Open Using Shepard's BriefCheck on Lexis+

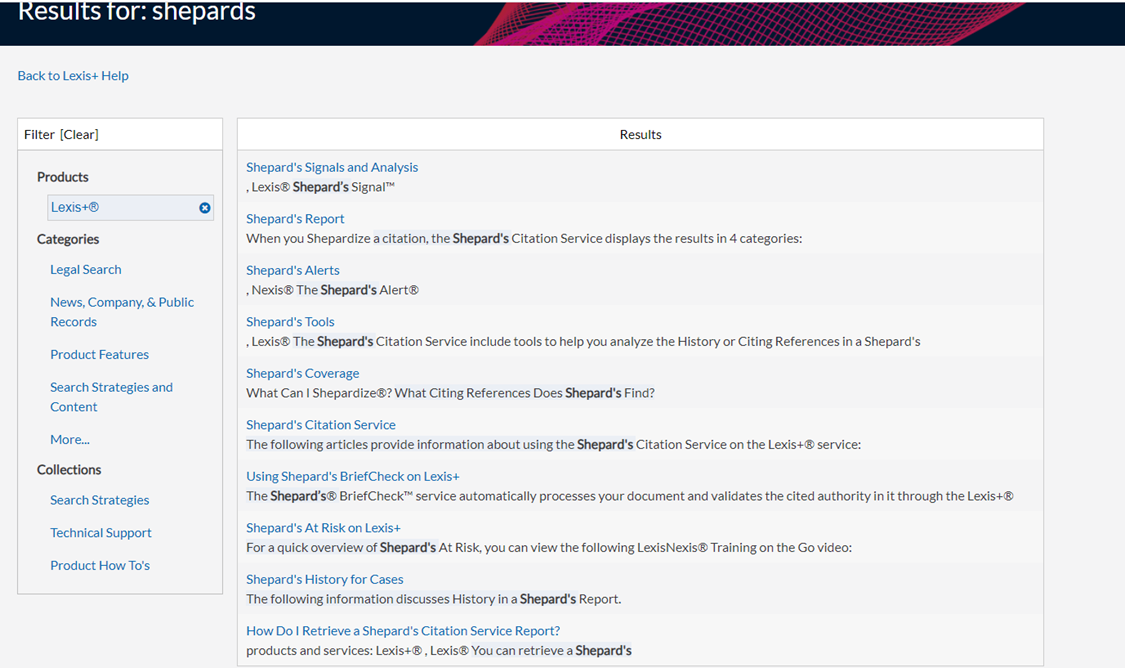point(352,476)
